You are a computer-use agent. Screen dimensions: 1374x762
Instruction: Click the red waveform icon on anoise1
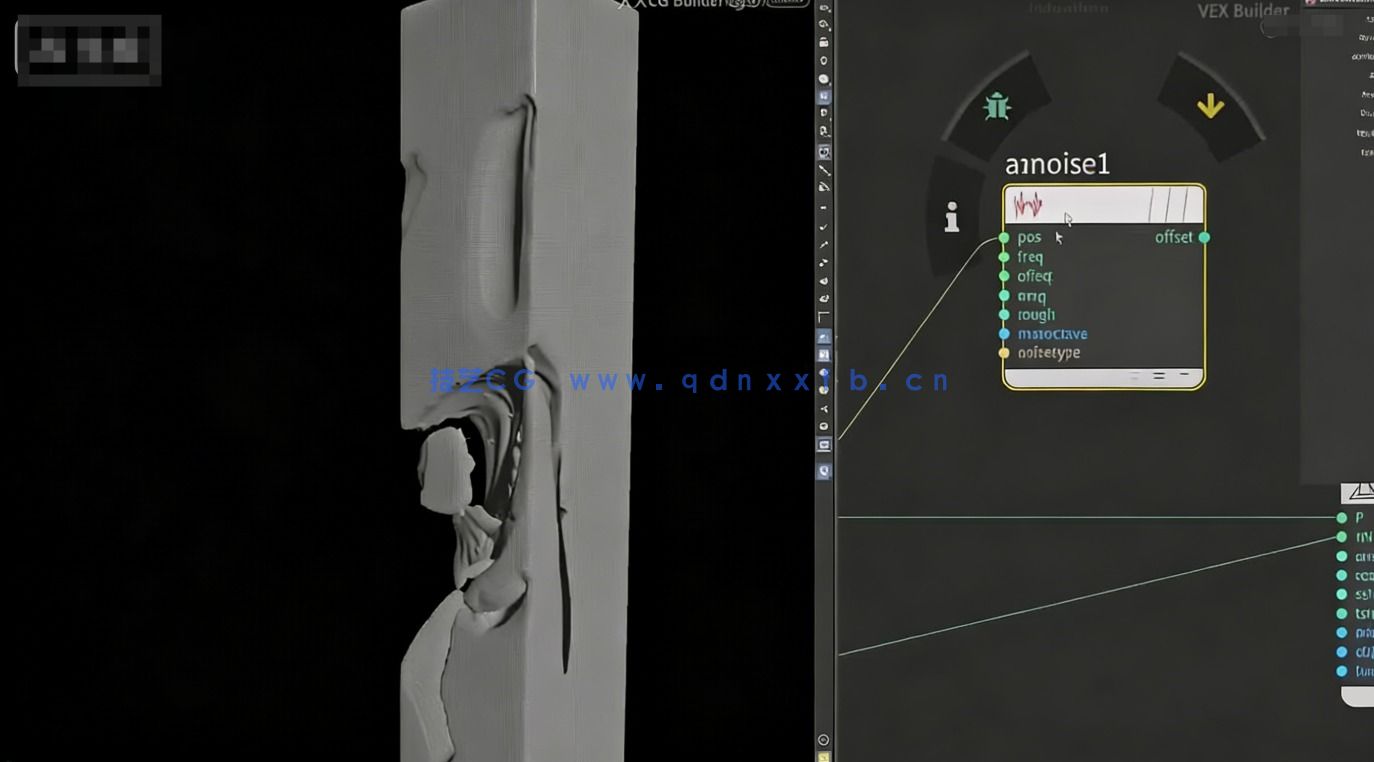coord(1028,206)
